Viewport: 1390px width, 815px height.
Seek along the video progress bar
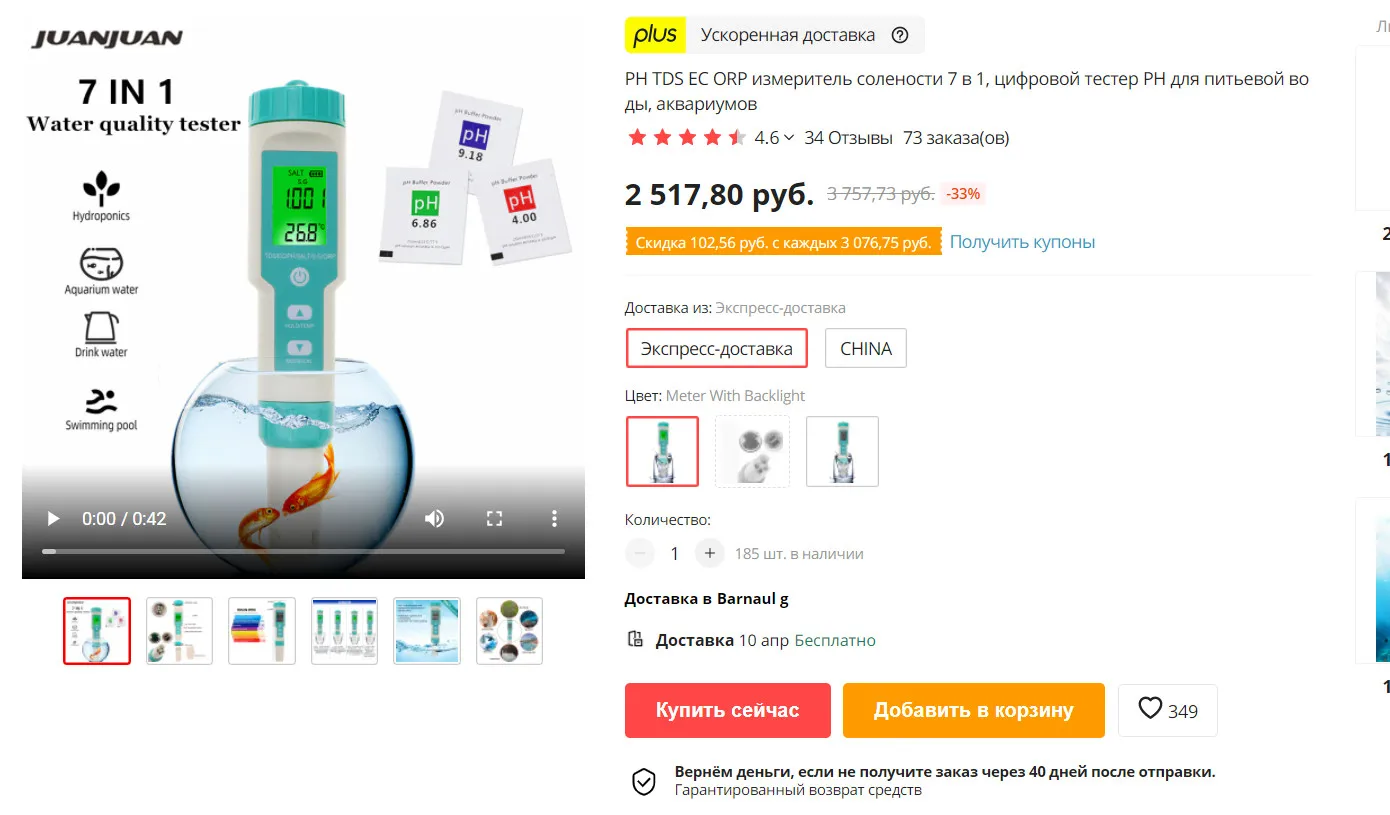pyautogui.click(x=303, y=552)
